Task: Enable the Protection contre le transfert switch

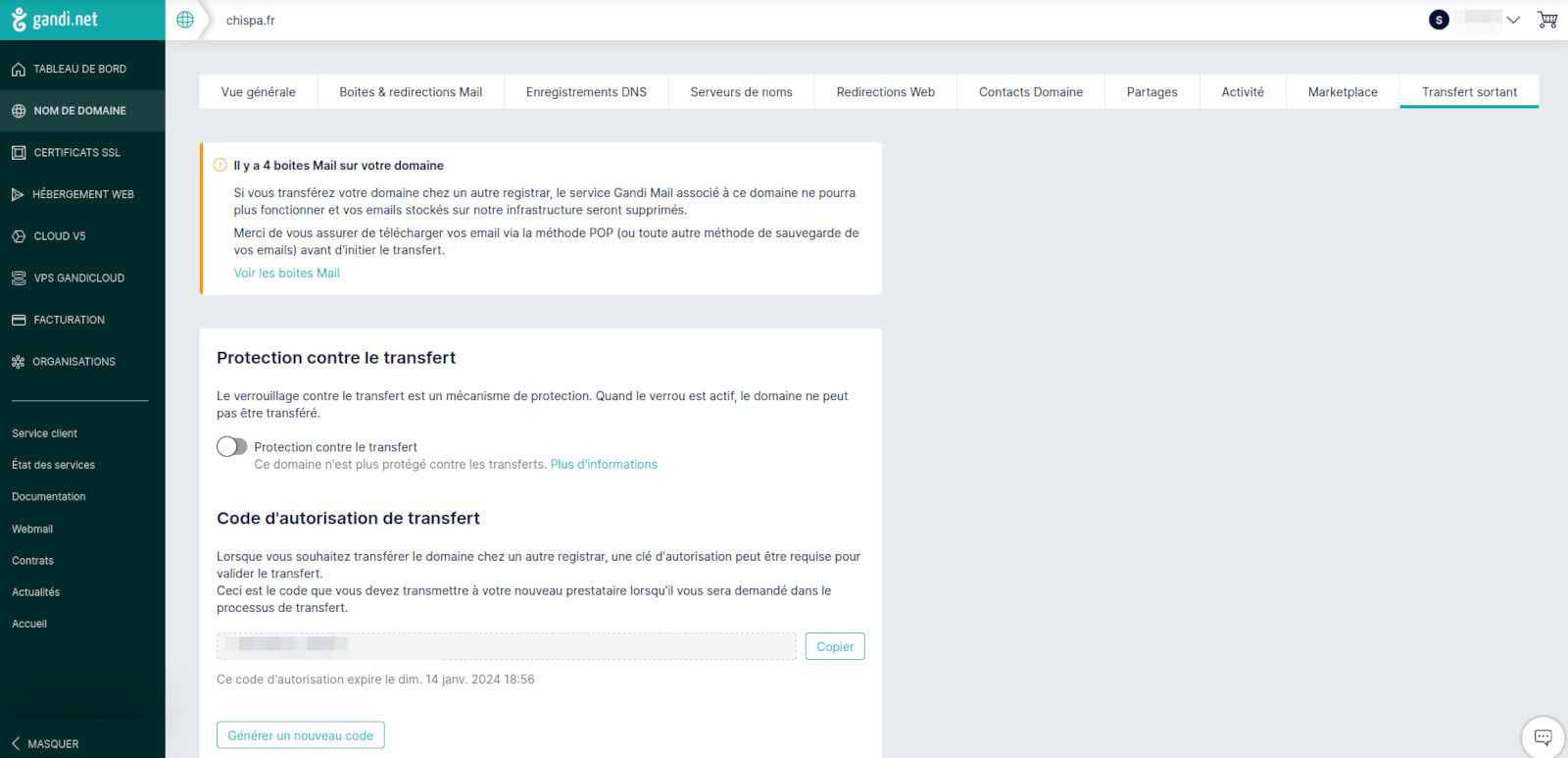Action: pyautogui.click(x=232, y=447)
